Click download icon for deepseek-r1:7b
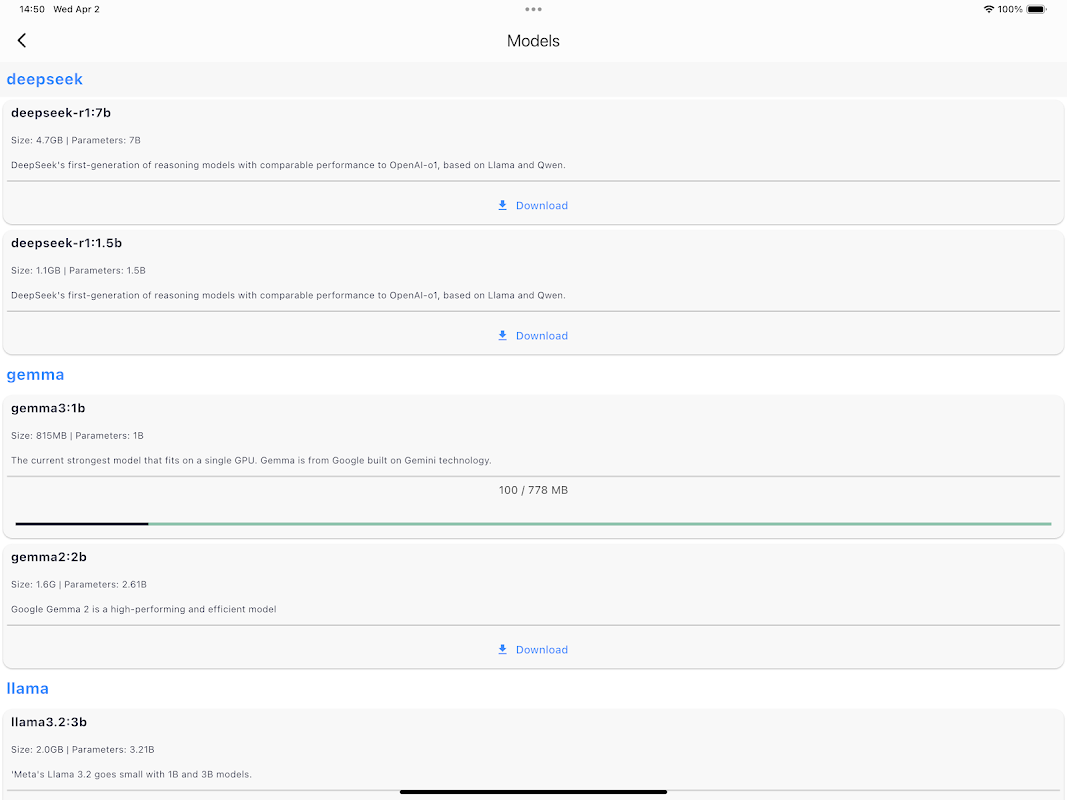Viewport: 1067px width, 800px height. (503, 206)
